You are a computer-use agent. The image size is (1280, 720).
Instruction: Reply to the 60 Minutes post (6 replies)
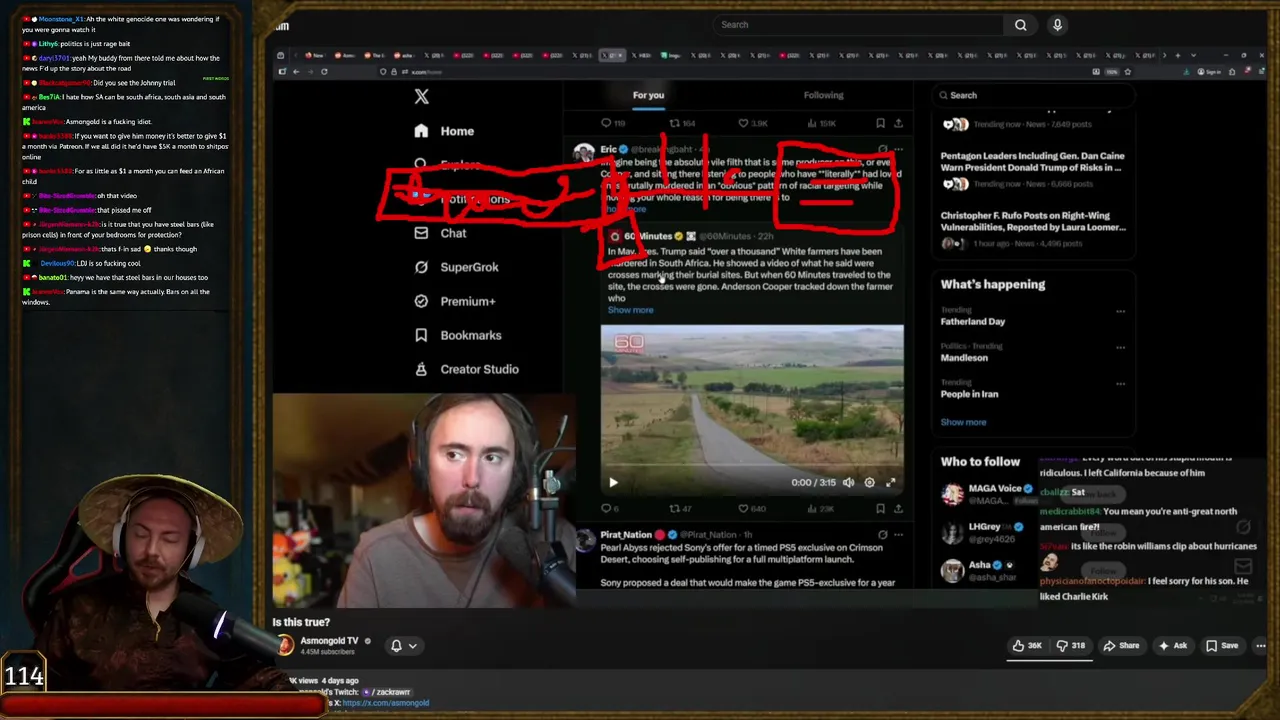609,508
